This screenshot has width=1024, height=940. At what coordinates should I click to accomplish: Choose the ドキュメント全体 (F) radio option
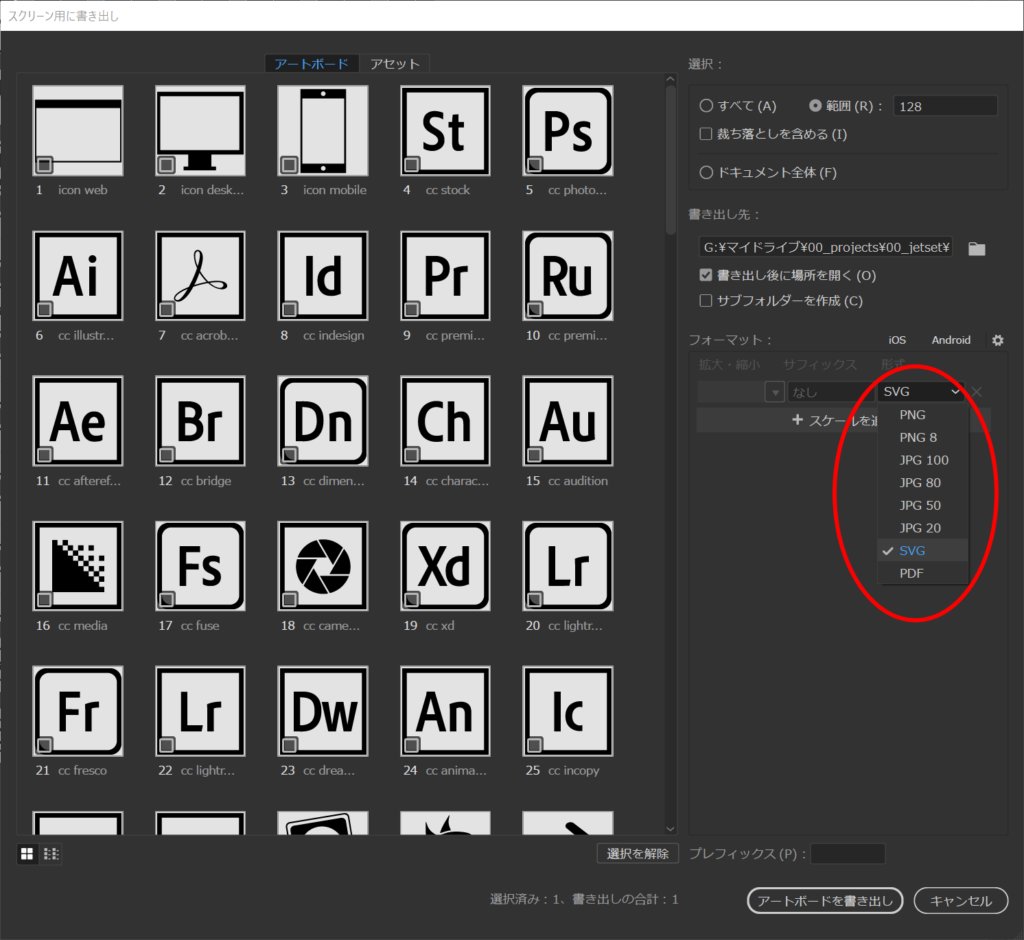pos(706,172)
